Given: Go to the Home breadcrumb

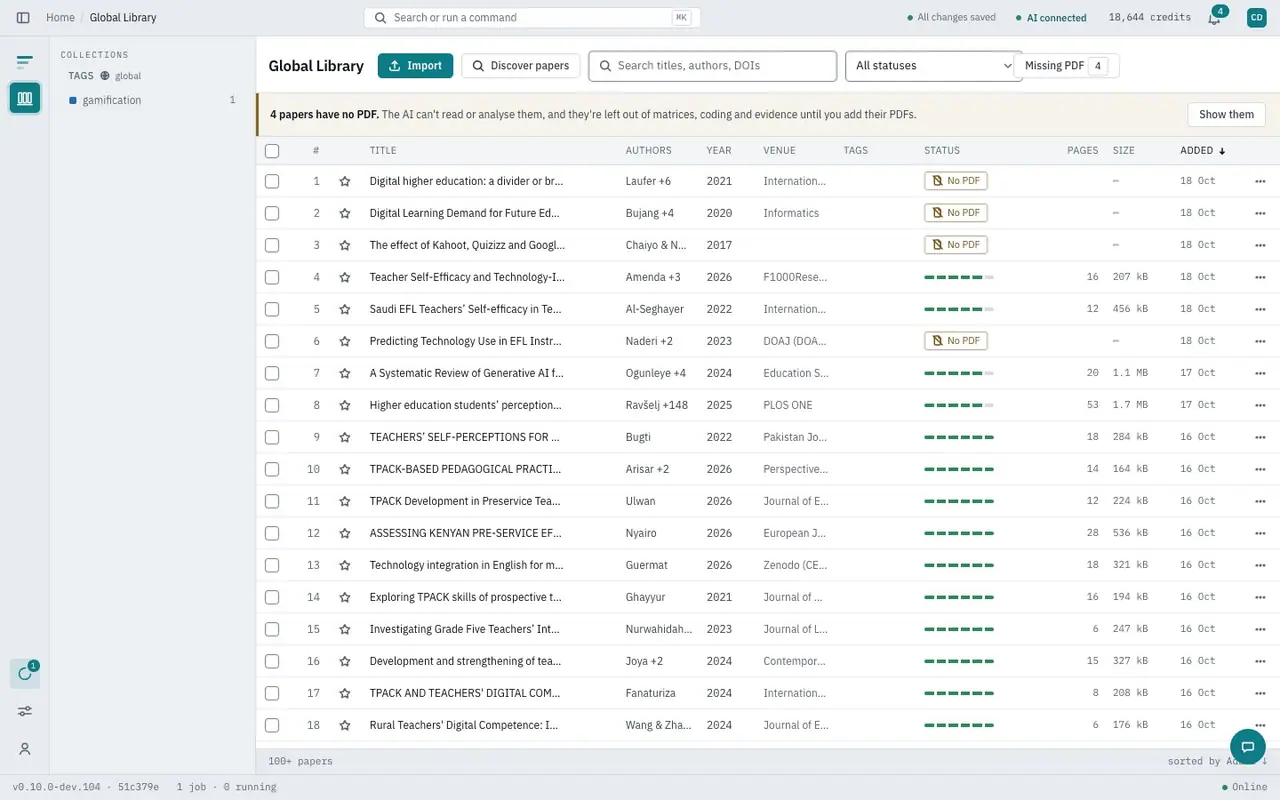Looking at the screenshot, I should coord(60,17).
